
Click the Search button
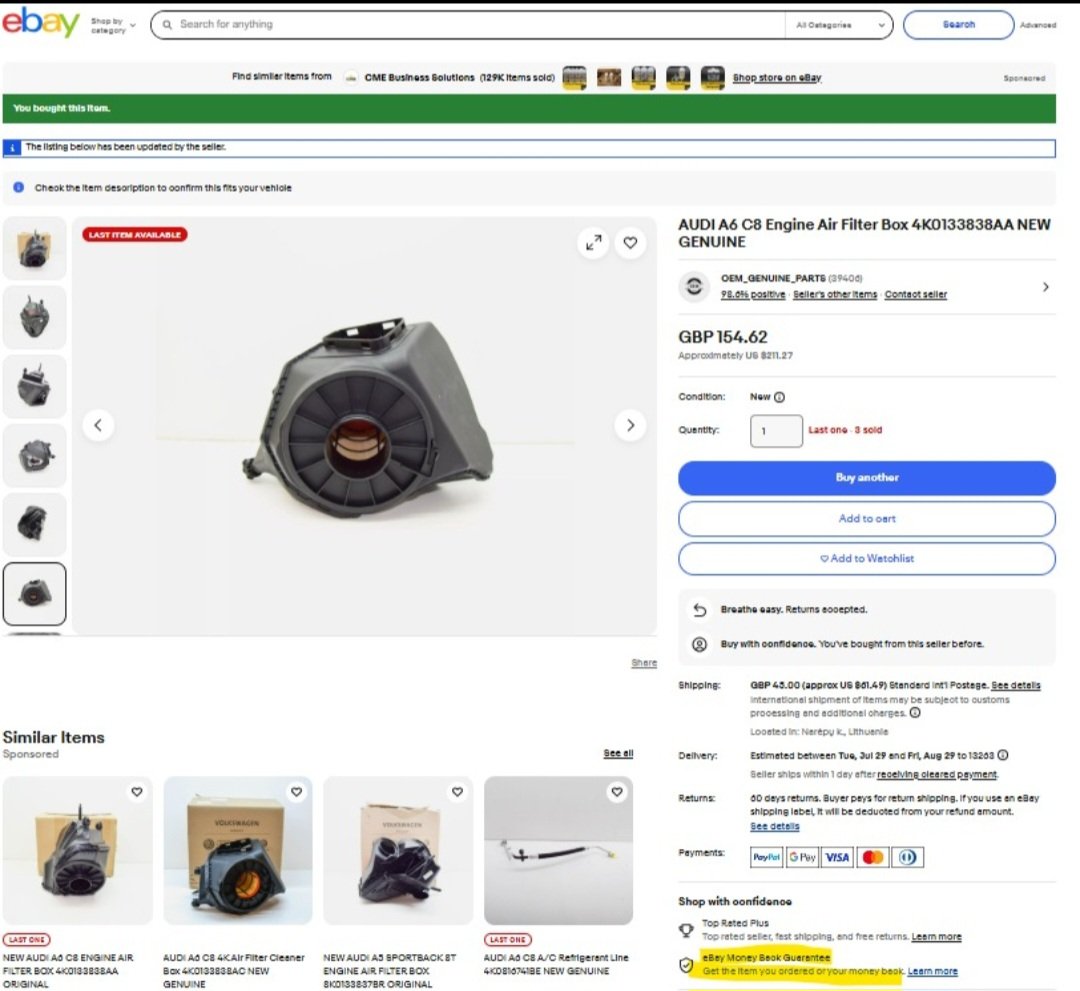(958, 25)
